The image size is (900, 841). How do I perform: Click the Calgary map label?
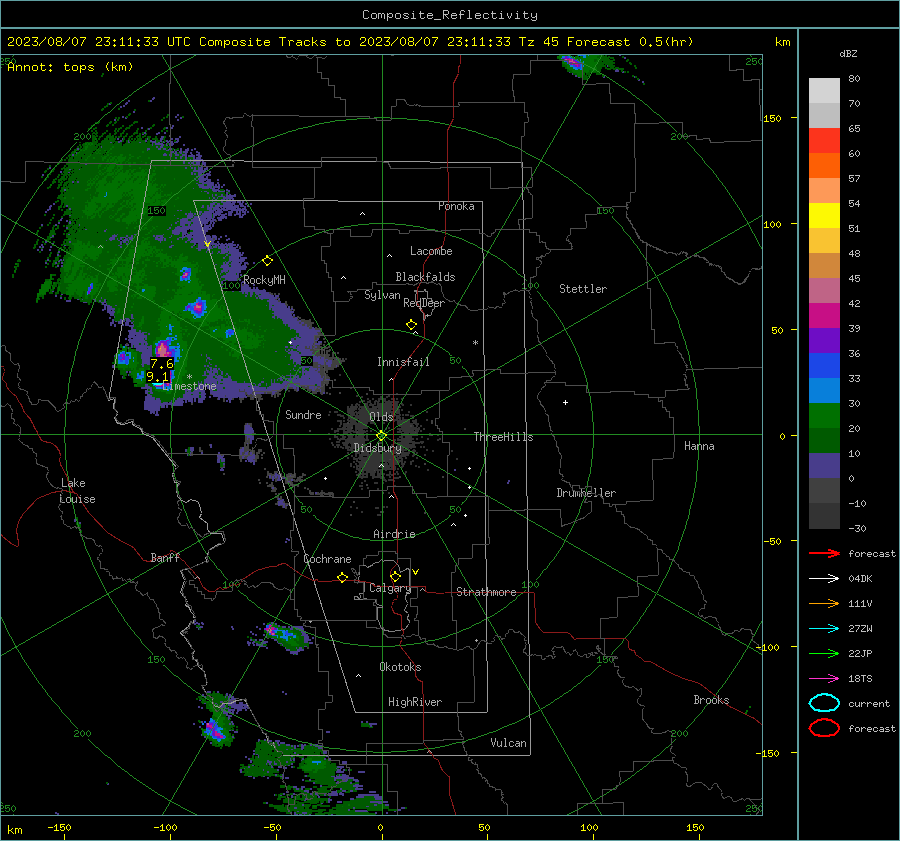point(390,588)
